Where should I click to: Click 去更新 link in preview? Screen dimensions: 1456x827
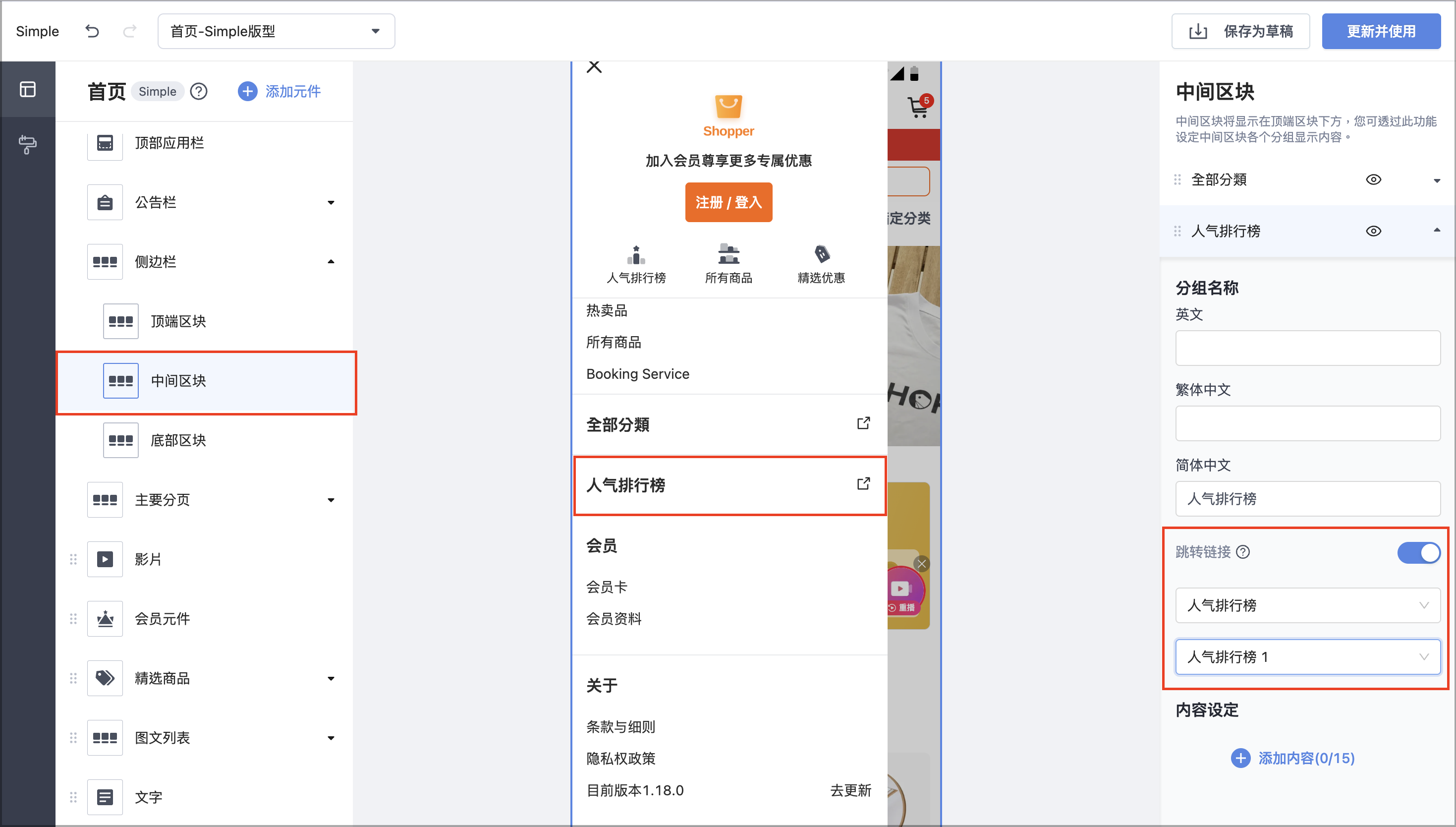(x=850, y=791)
